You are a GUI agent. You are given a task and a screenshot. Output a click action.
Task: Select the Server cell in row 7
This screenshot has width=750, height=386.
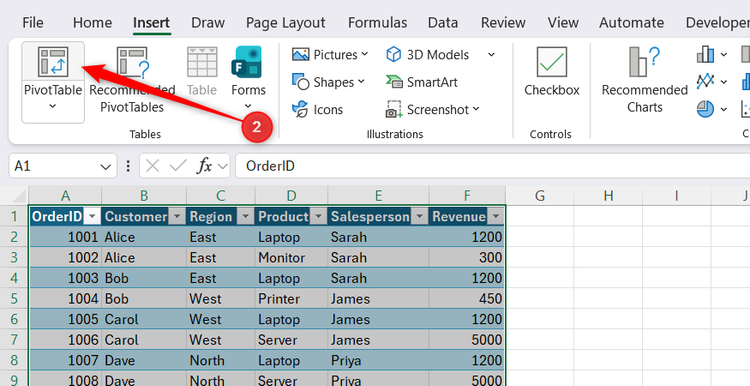(291, 340)
